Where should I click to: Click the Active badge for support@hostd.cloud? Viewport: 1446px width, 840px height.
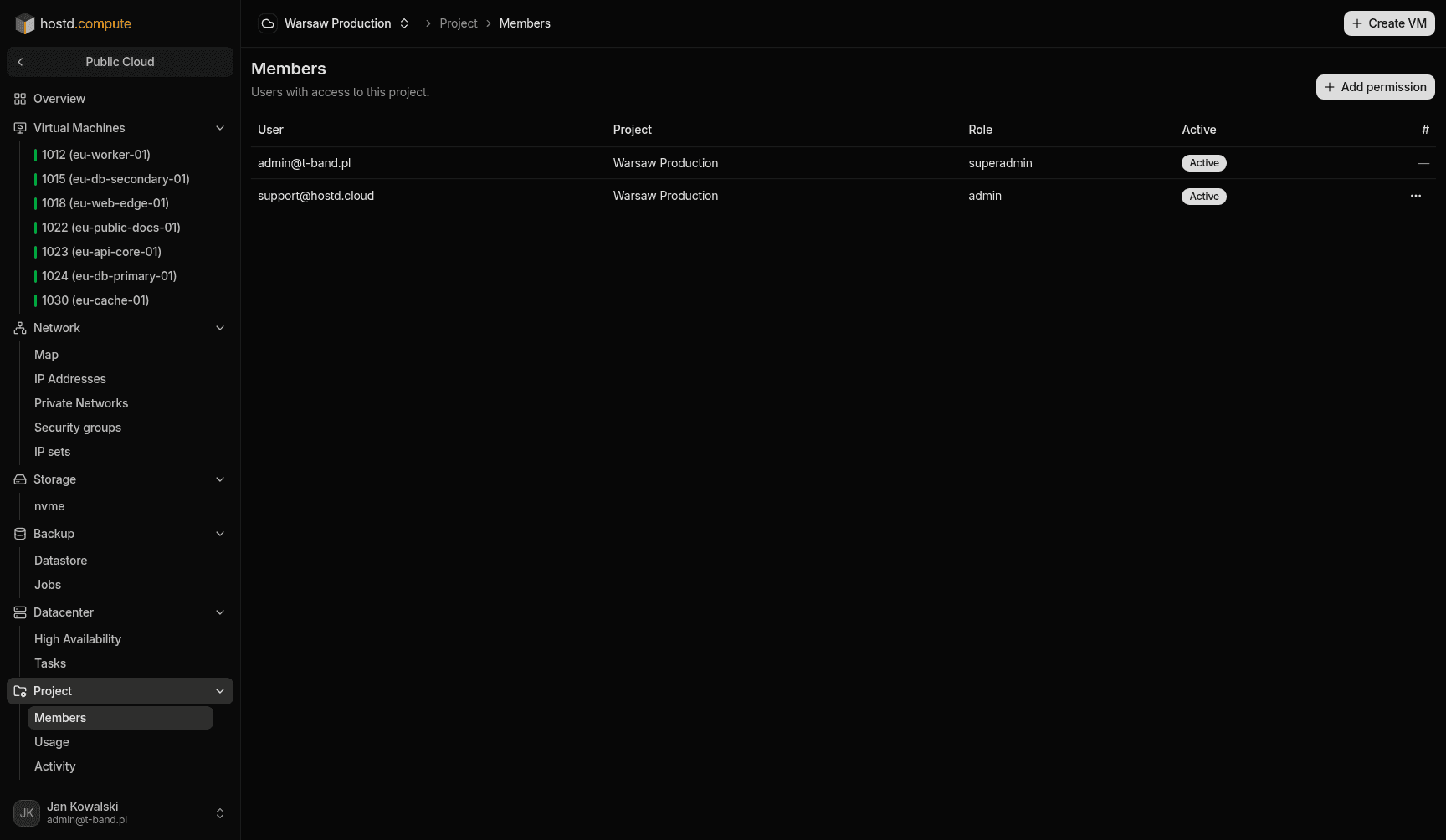pyautogui.click(x=1204, y=197)
